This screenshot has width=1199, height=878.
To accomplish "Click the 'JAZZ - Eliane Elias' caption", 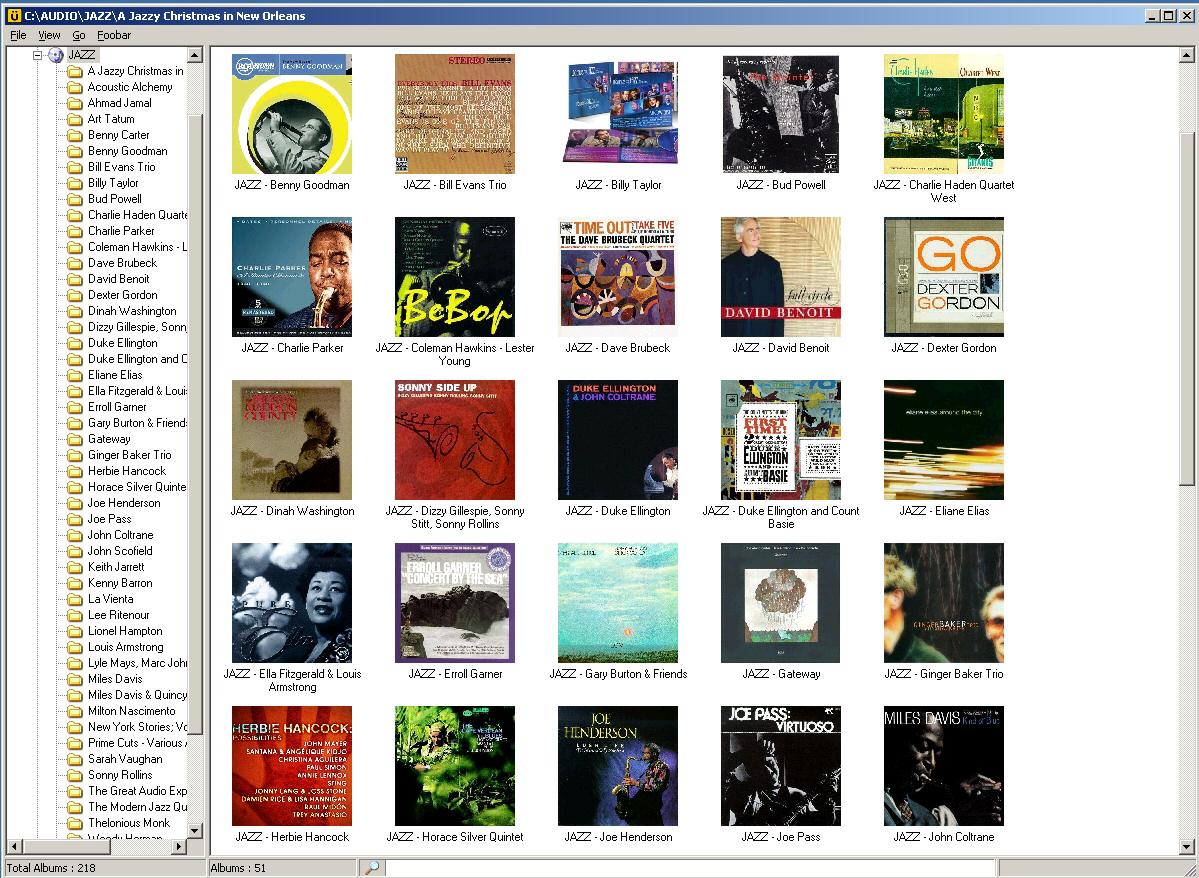I will 944,511.
